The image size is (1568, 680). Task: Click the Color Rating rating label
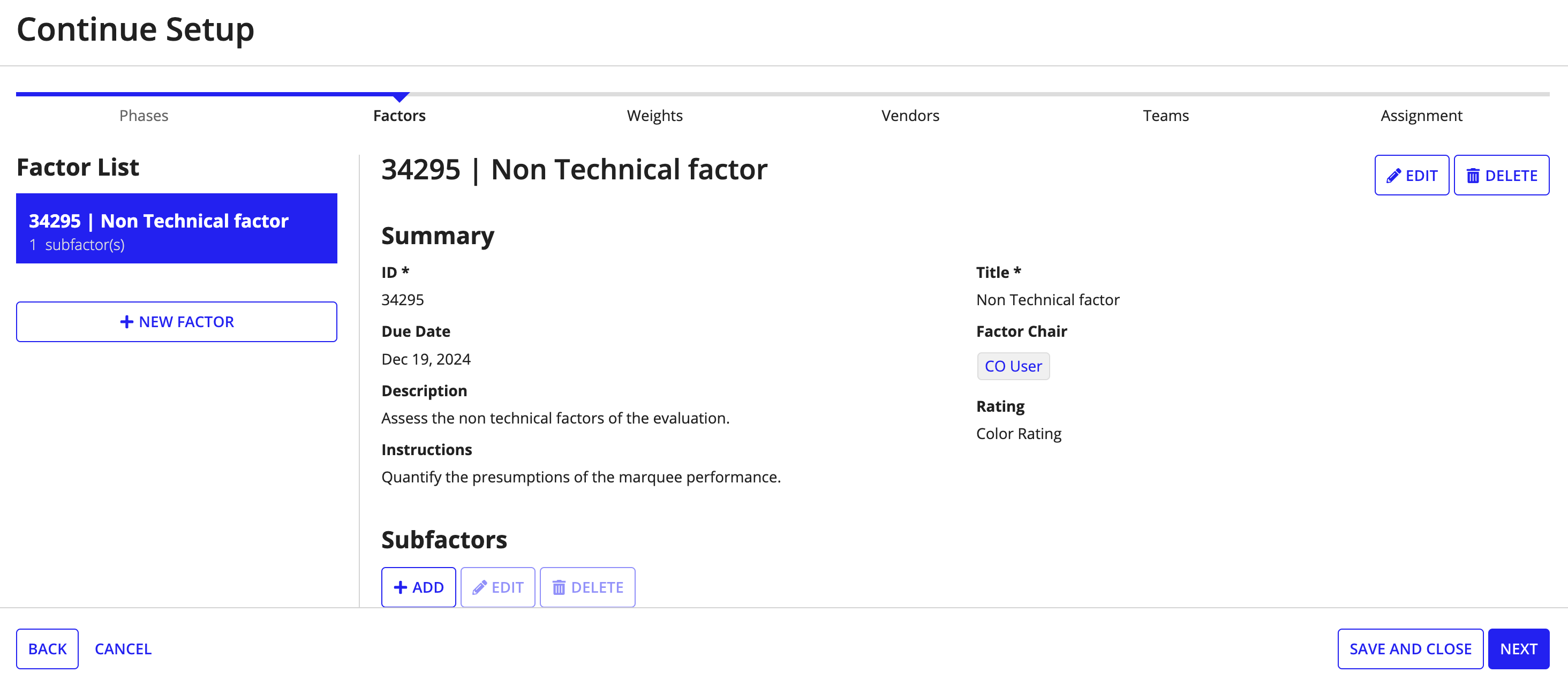click(x=1019, y=433)
